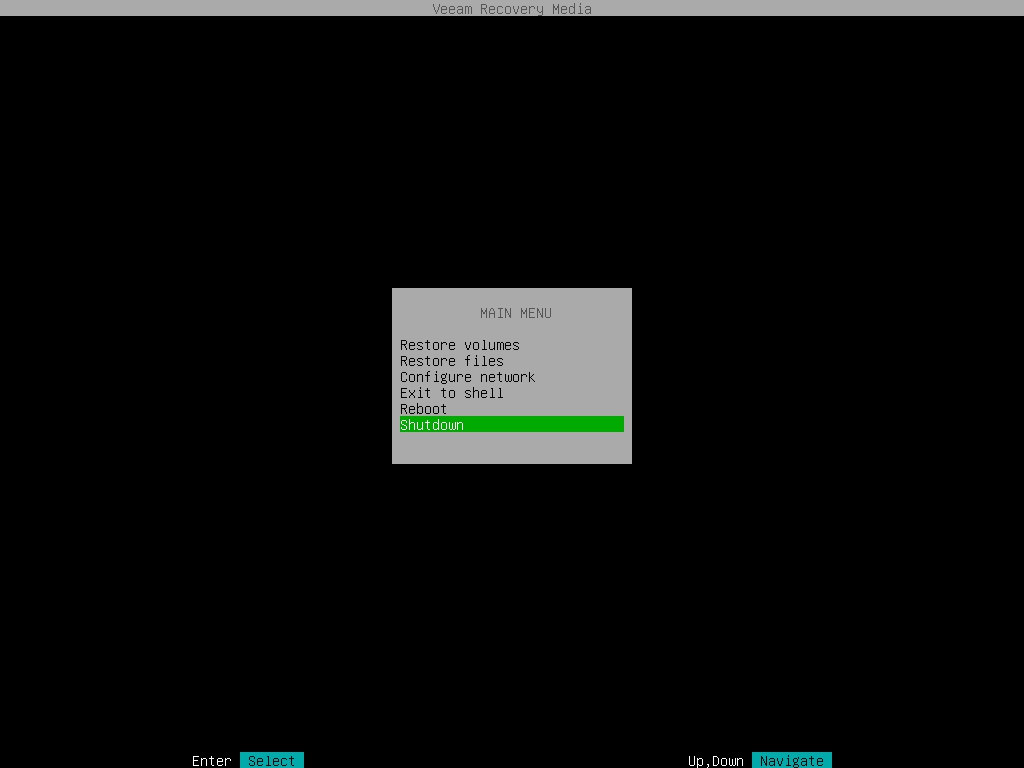
Task: Click the word 'volumes' in first menu entry
Action: (x=491, y=345)
